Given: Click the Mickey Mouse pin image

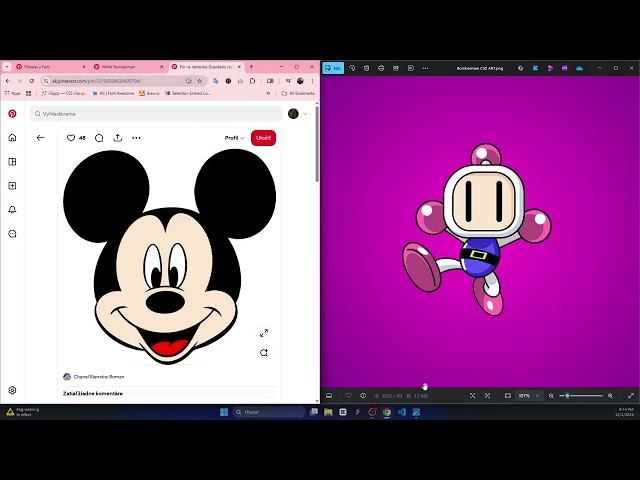Looking at the screenshot, I should click(x=169, y=256).
